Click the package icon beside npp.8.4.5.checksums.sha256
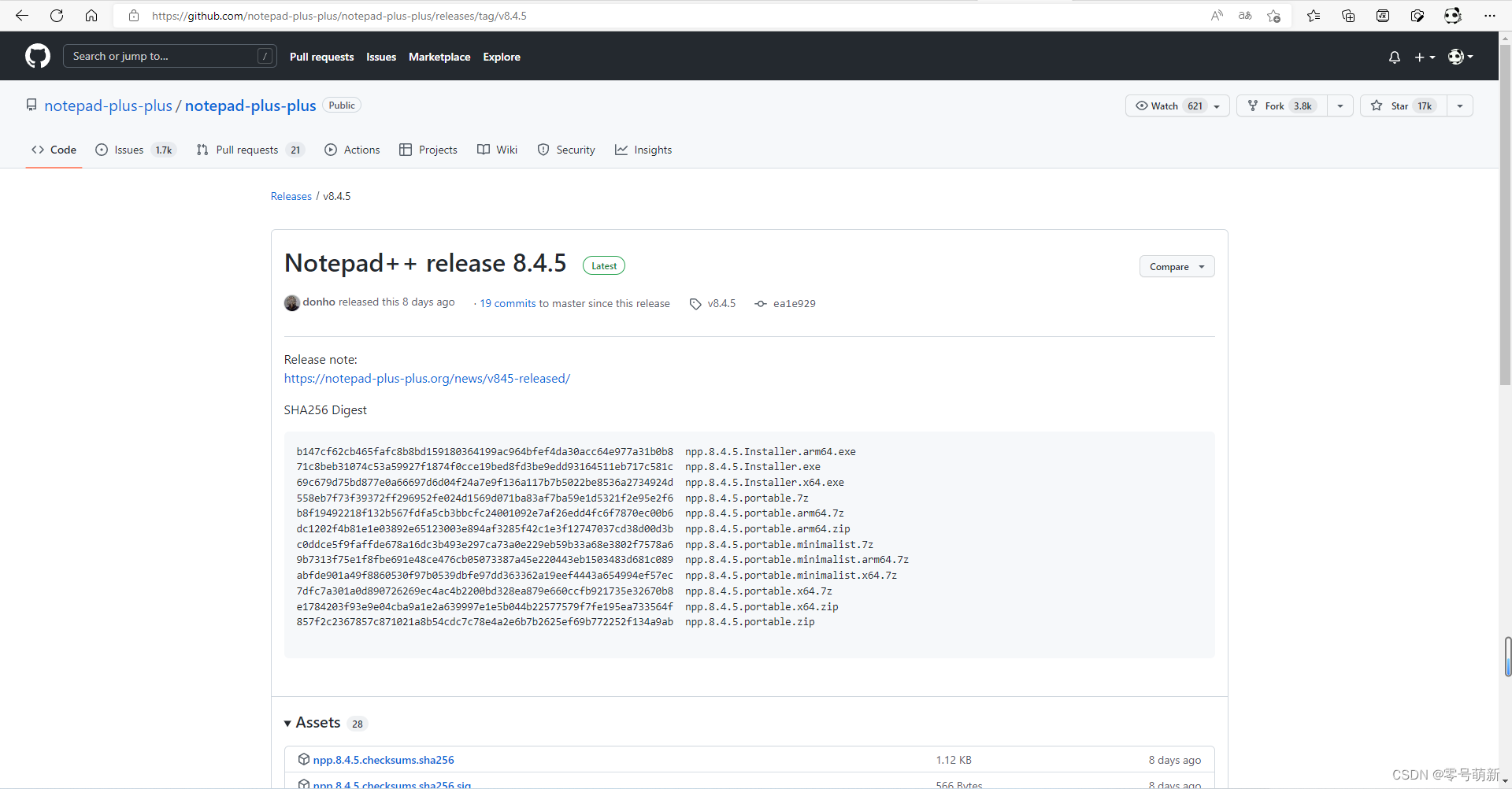 [x=303, y=759]
